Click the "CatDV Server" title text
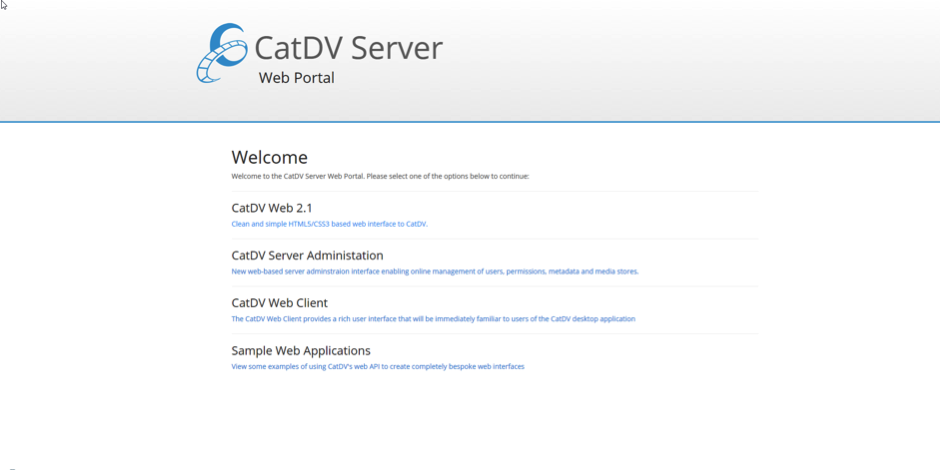Screen dimensions: 941x471 pyautogui.click(x=348, y=47)
